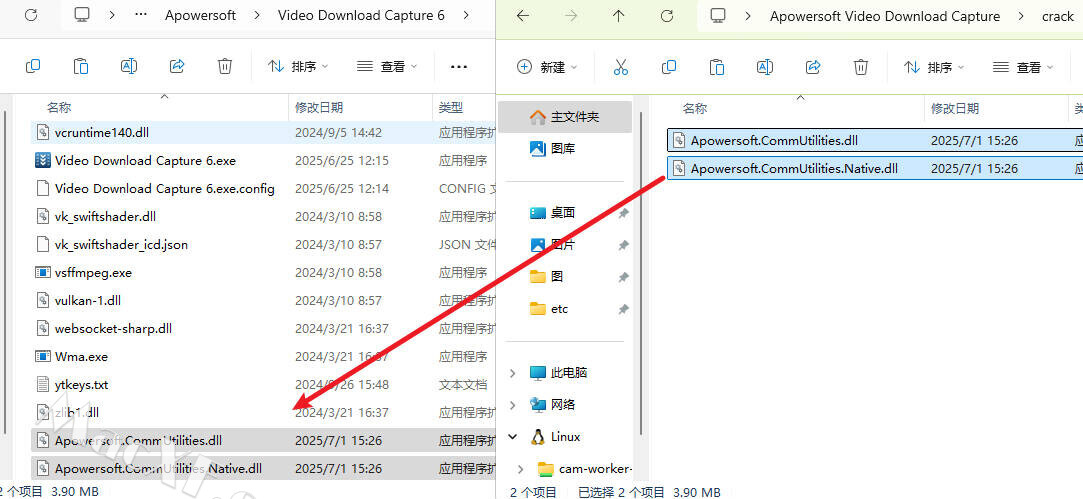
Task: Click refresh button in right Explorer window
Action: [667, 16]
